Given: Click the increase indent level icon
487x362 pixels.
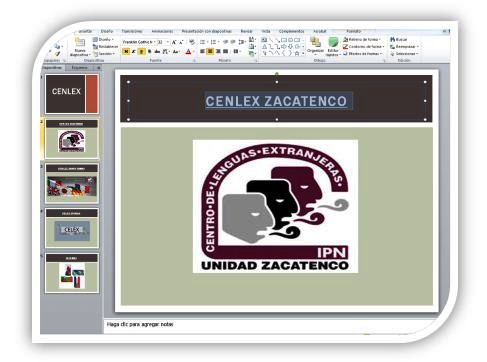Looking at the screenshot, I should pyautogui.click(x=233, y=42).
